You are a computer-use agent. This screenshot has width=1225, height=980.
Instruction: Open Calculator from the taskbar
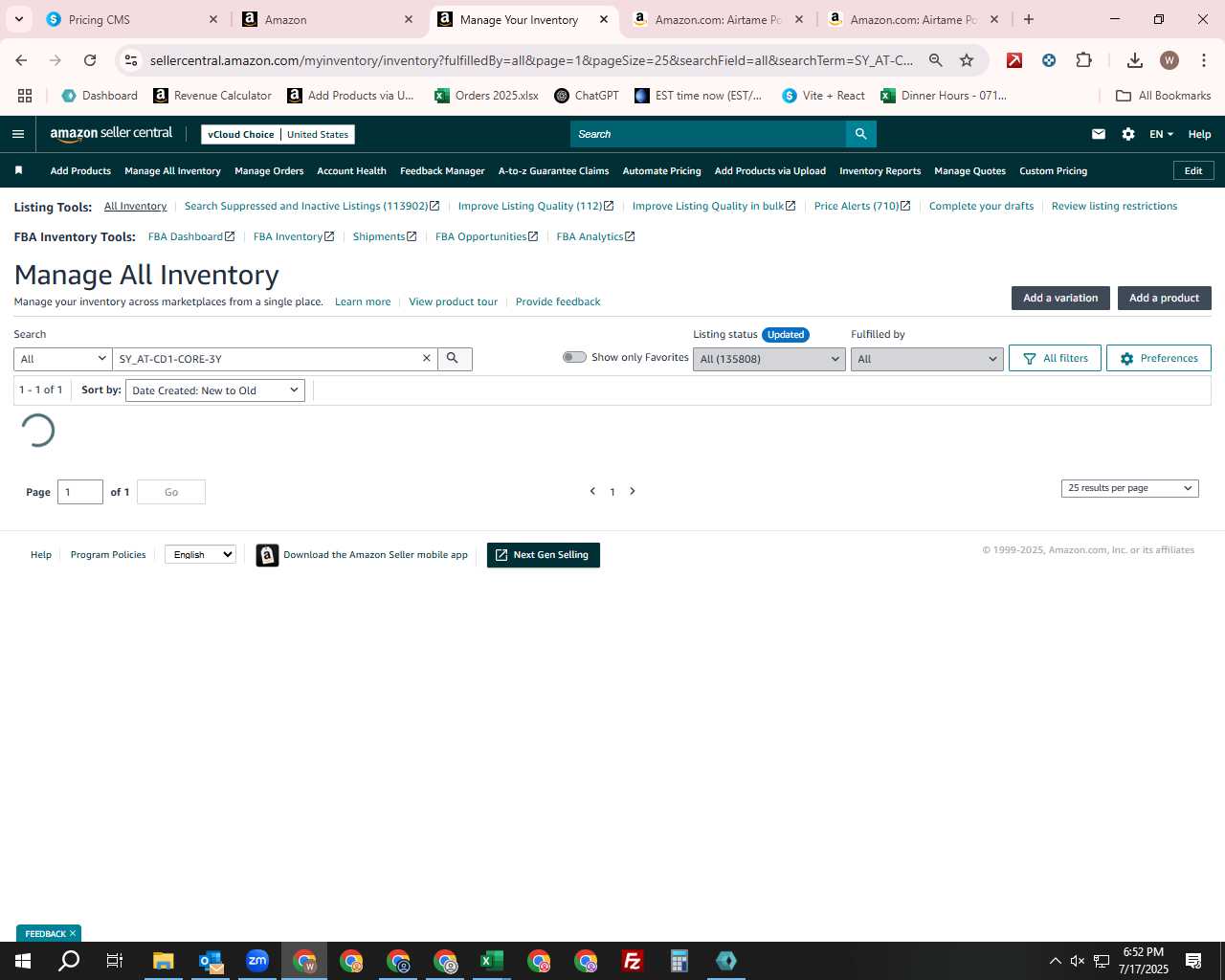679,961
